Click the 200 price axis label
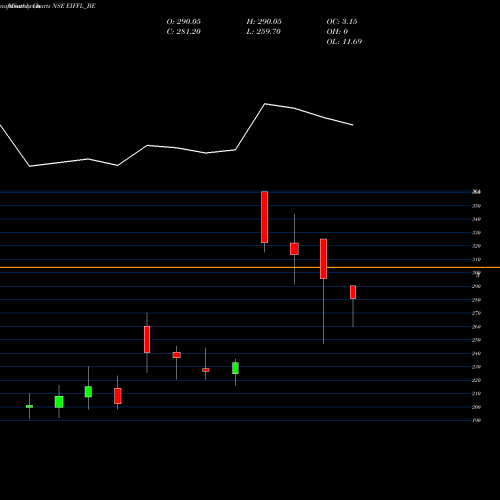Image resolution: width=500 pixels, height=500 pixels. pyautogui.click(x=476, y=407)
